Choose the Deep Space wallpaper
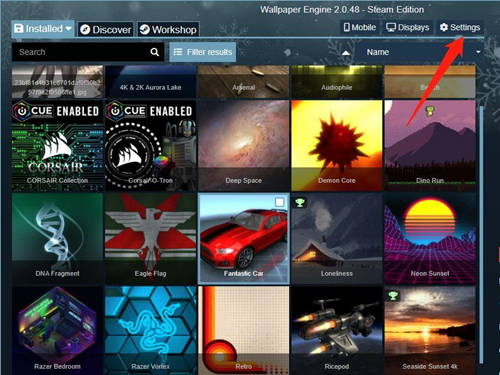The image size is (500, 375). coord(244,146)
